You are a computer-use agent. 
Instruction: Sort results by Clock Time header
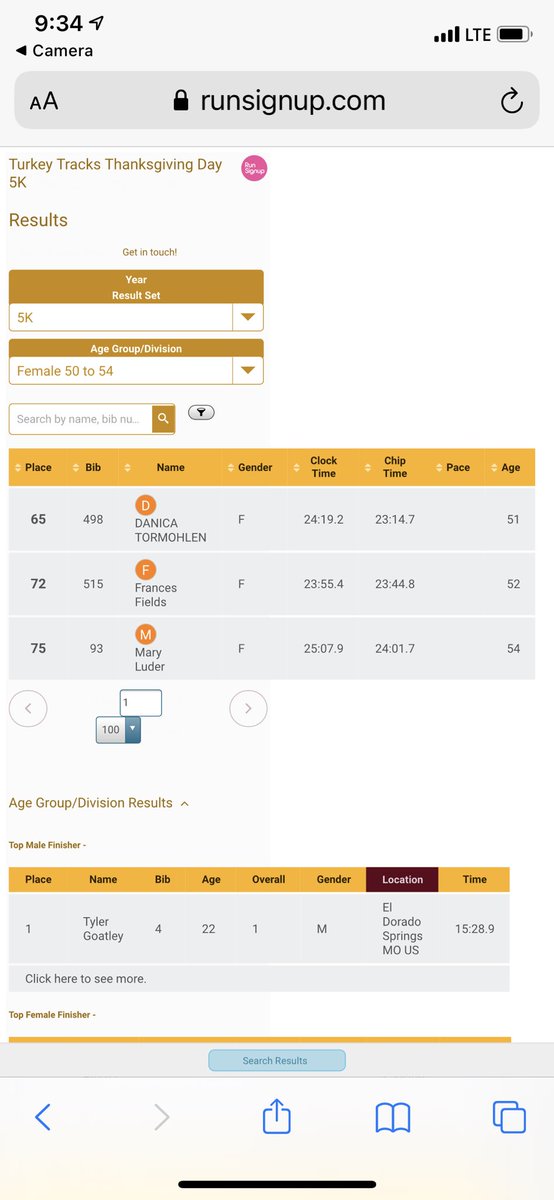[323, 467]
